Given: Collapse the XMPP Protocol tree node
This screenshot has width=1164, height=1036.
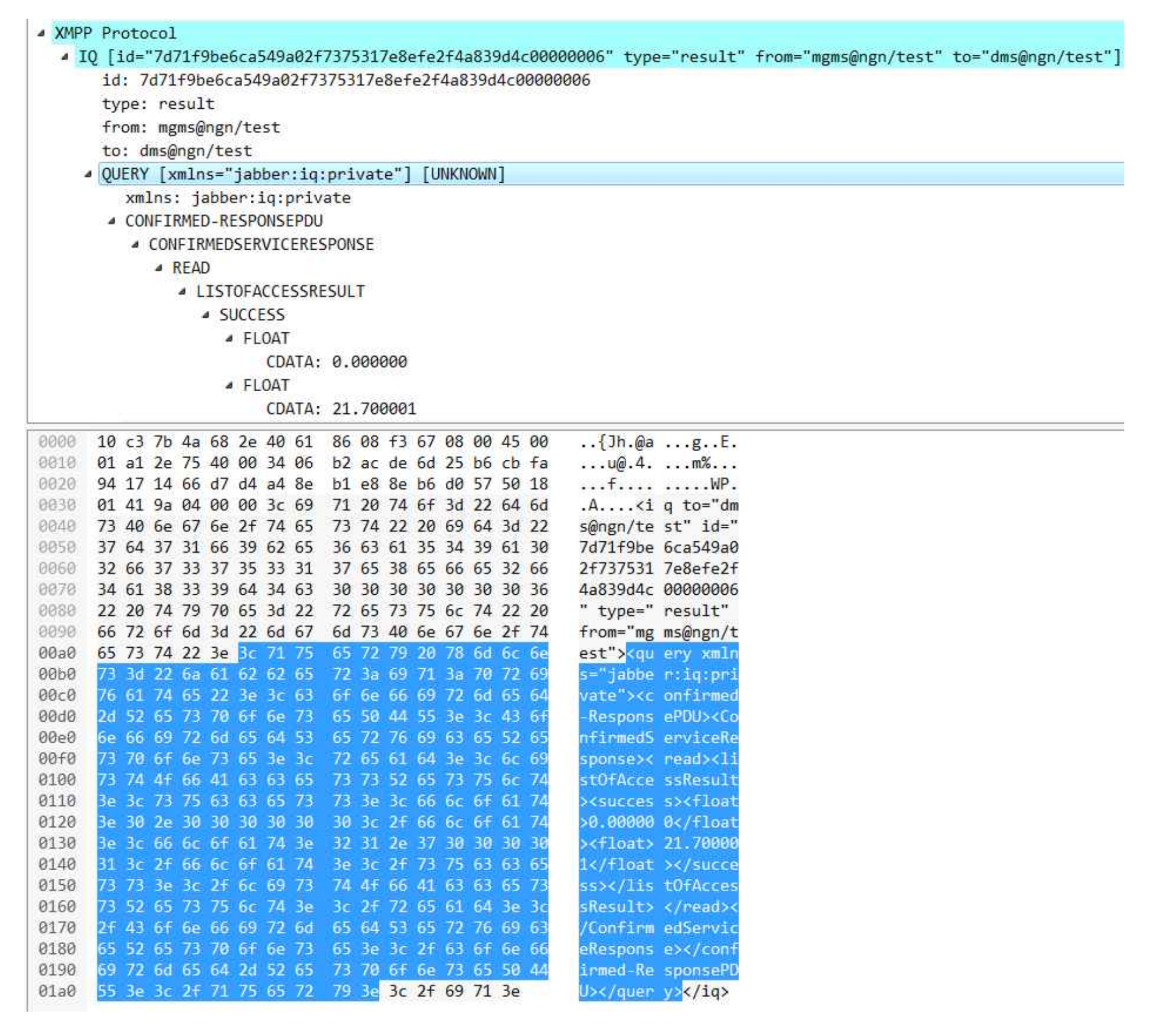Looking at the screenshot, I should coord(41,33).
